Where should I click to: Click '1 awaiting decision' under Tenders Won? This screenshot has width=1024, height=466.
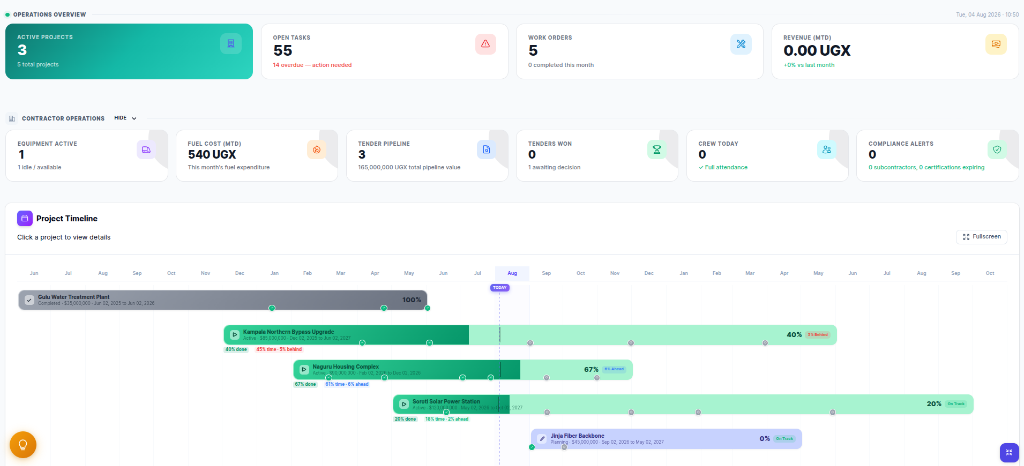click(x=554, y=167)
